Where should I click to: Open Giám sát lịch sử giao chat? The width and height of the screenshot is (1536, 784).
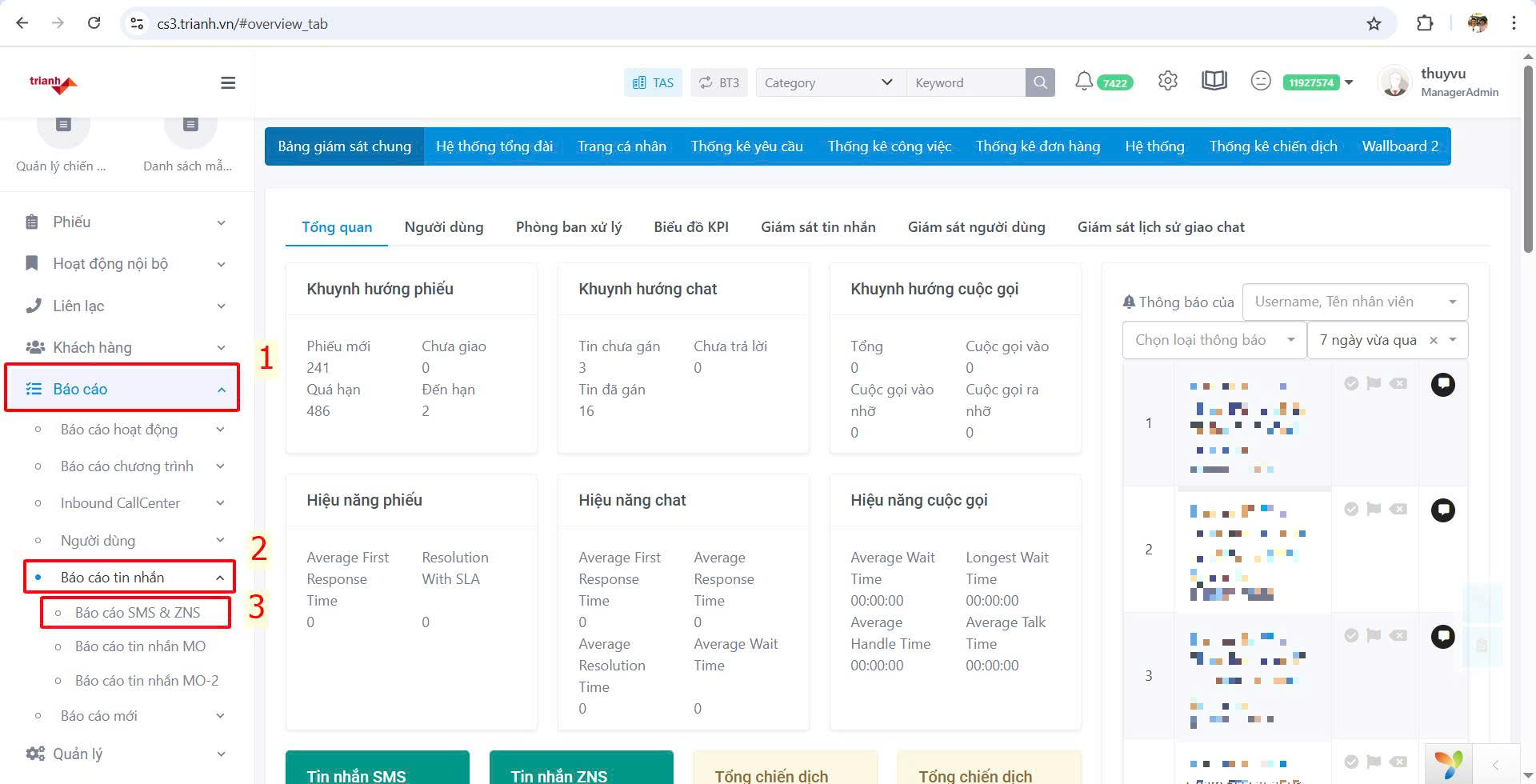1161,227
